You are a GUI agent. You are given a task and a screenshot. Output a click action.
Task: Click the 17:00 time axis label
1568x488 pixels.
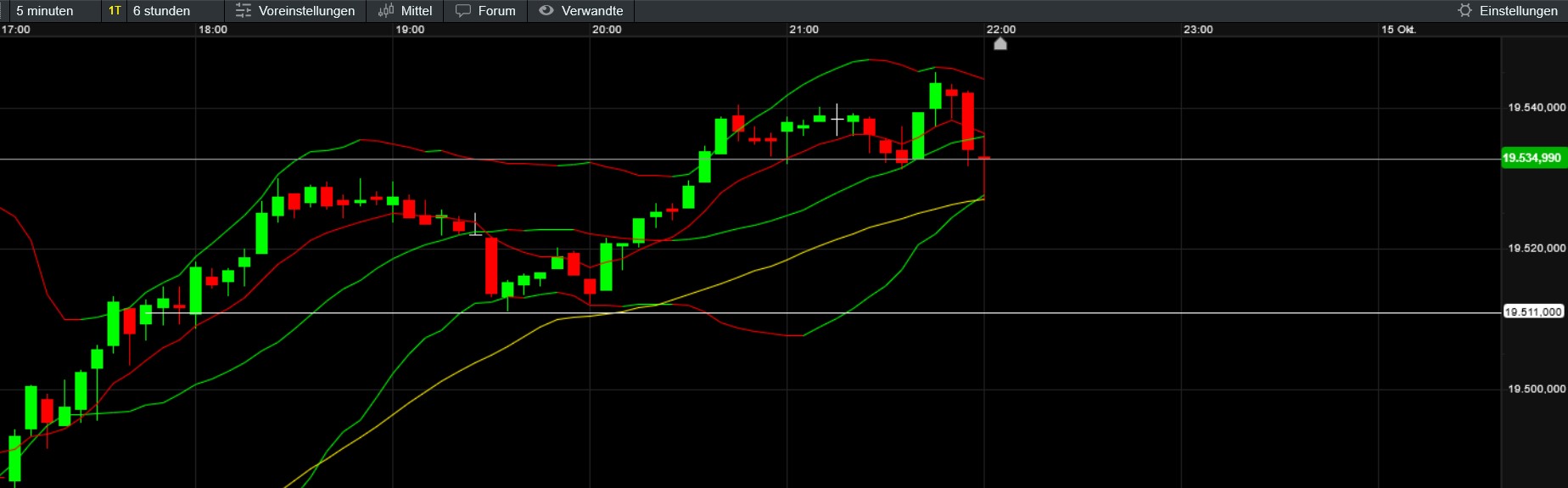(16, 30)
